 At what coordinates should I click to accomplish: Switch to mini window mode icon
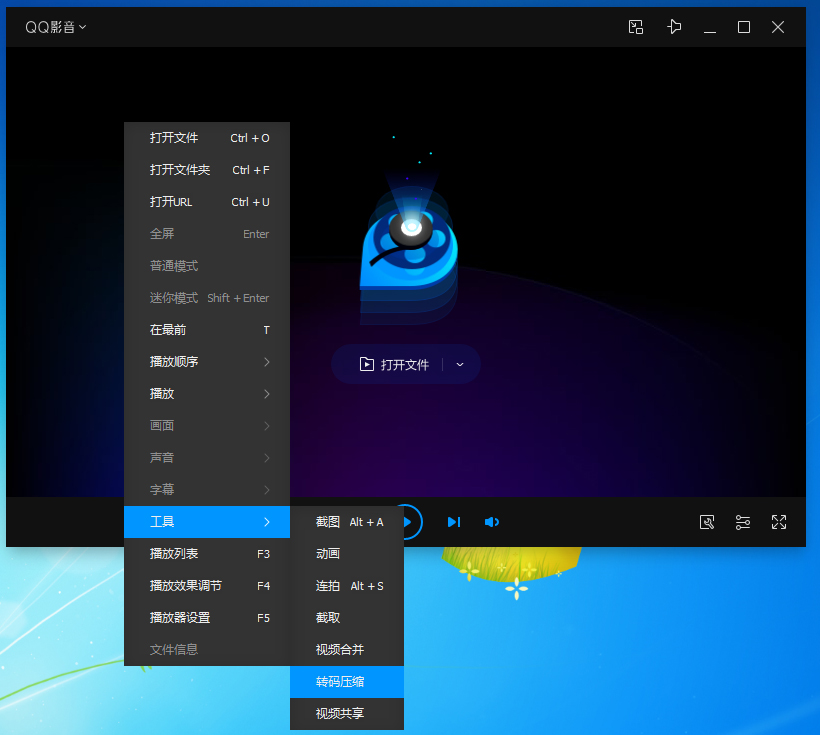pos(636,27)
